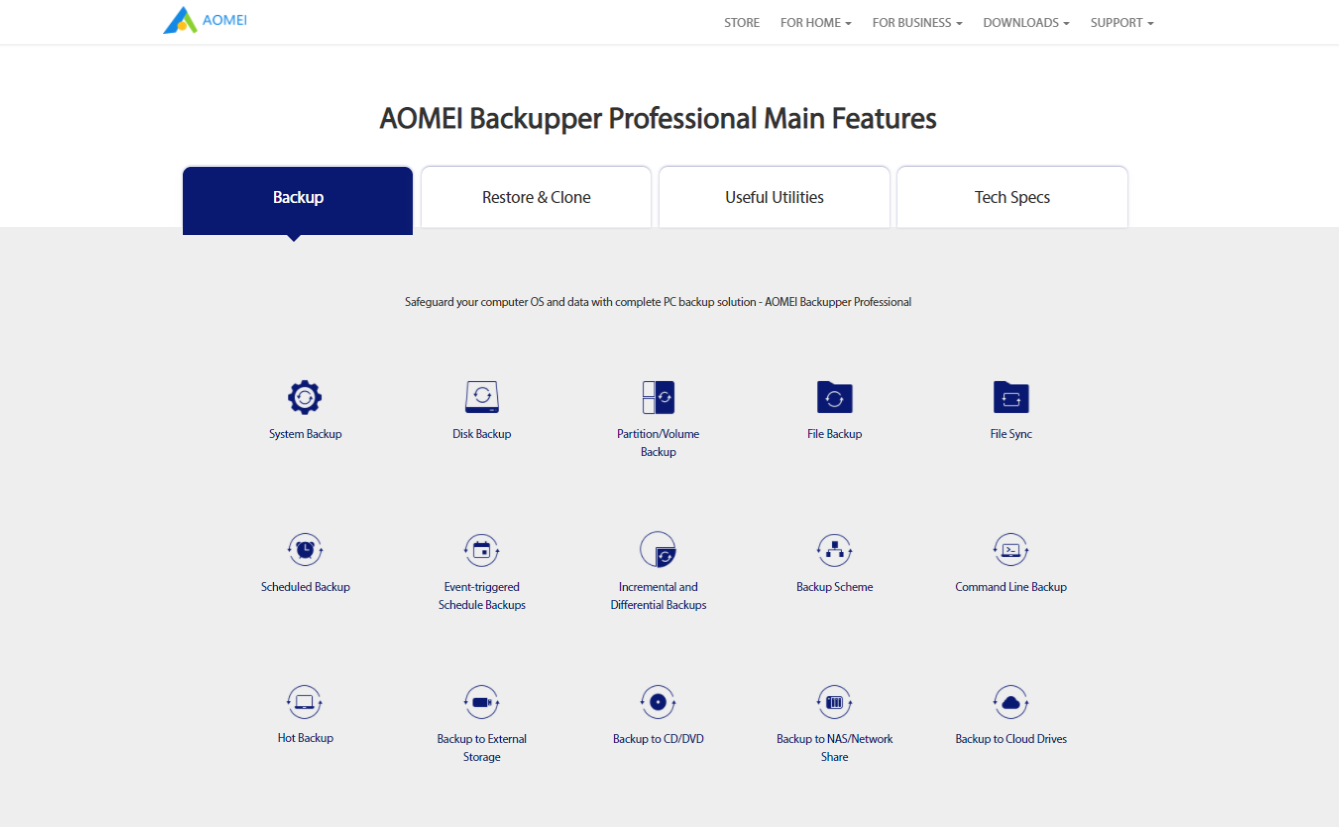The image size is (1339, 827).
Task: Click the Incremental and Differential Backups icon
Action: (658, 549)
